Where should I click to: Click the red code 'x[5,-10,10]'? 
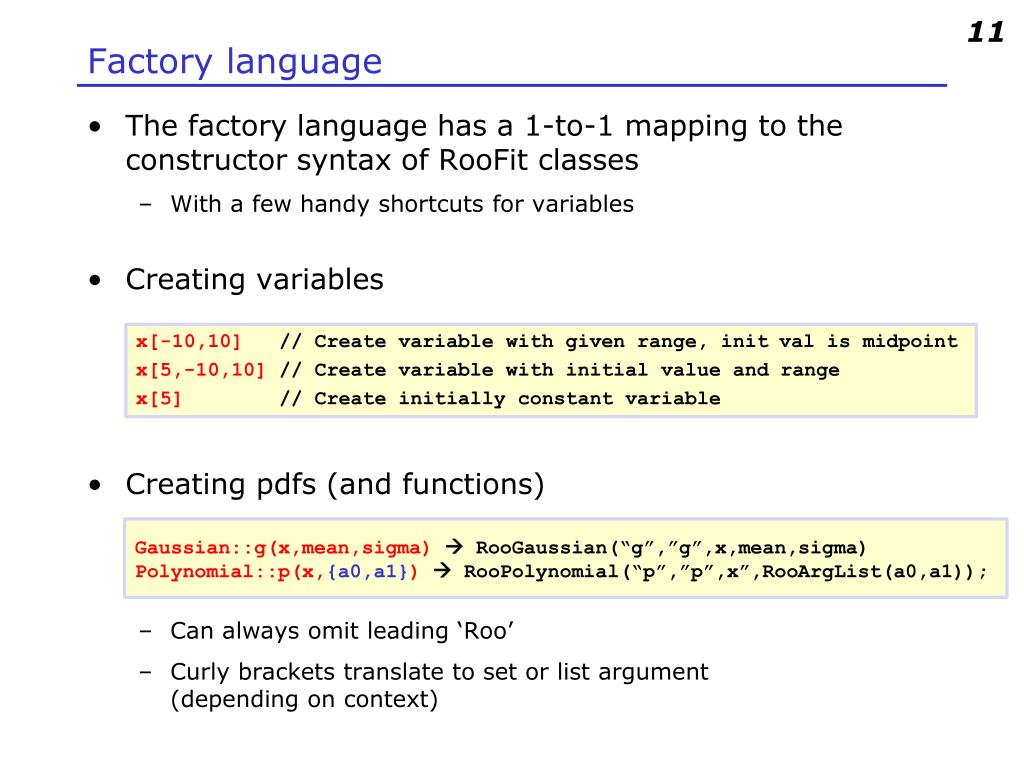tap(200, 370)
